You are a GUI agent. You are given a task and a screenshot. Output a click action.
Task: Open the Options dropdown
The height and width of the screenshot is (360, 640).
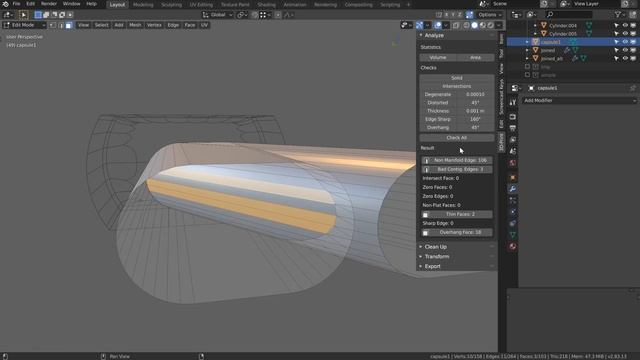tap(490, 15)
